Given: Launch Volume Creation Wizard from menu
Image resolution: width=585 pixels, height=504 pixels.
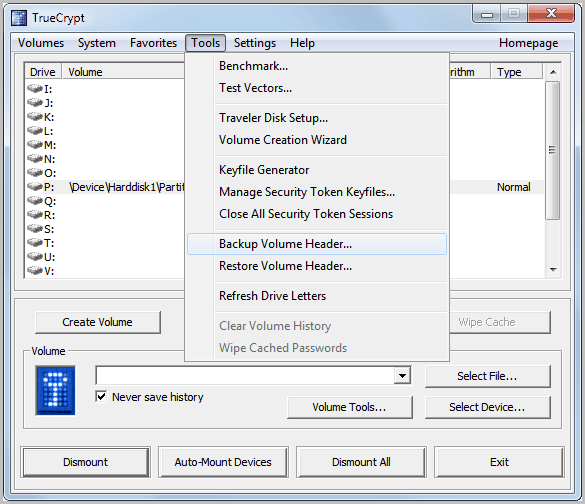Looking at the screenshot, I should 317,140.
